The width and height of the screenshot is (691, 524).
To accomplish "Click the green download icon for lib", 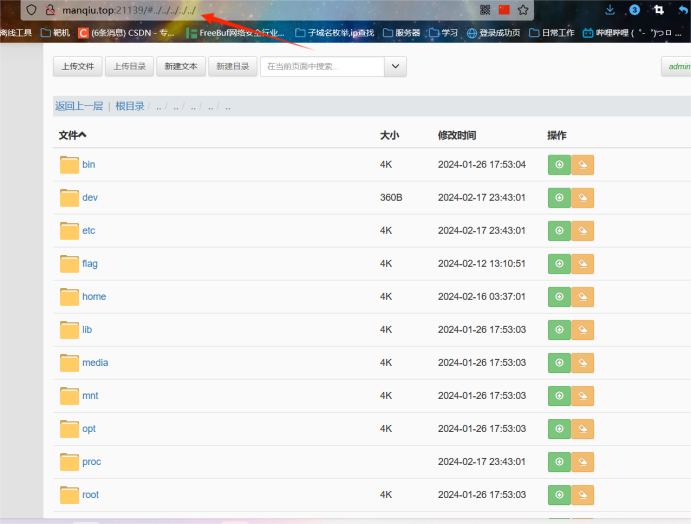I will pyautogui.click(x=559, y=330).
